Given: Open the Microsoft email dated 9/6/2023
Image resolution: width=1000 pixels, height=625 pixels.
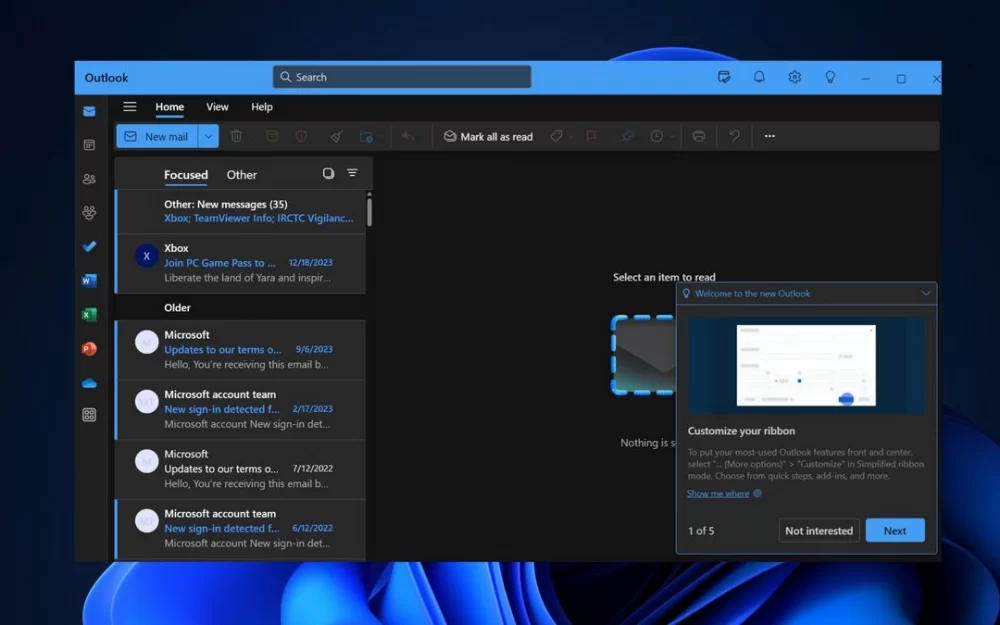Looking at the screenshot, I should point(240,349).
